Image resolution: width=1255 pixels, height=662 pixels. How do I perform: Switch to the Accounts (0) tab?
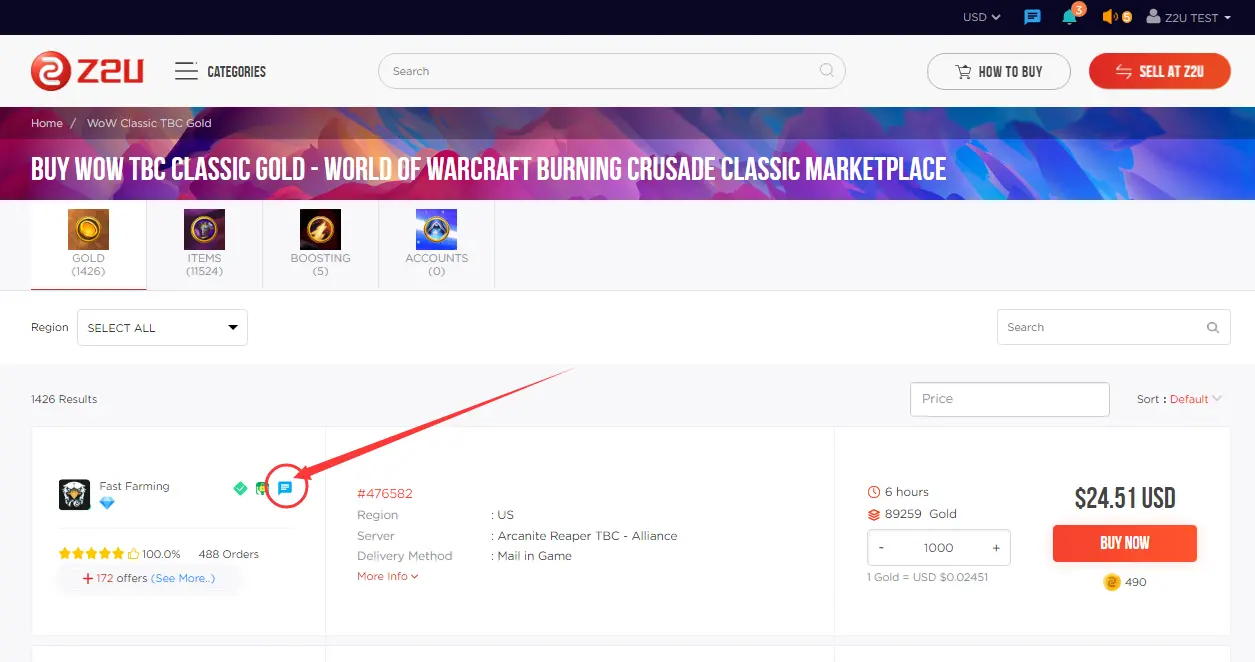(x=436, y=244)
